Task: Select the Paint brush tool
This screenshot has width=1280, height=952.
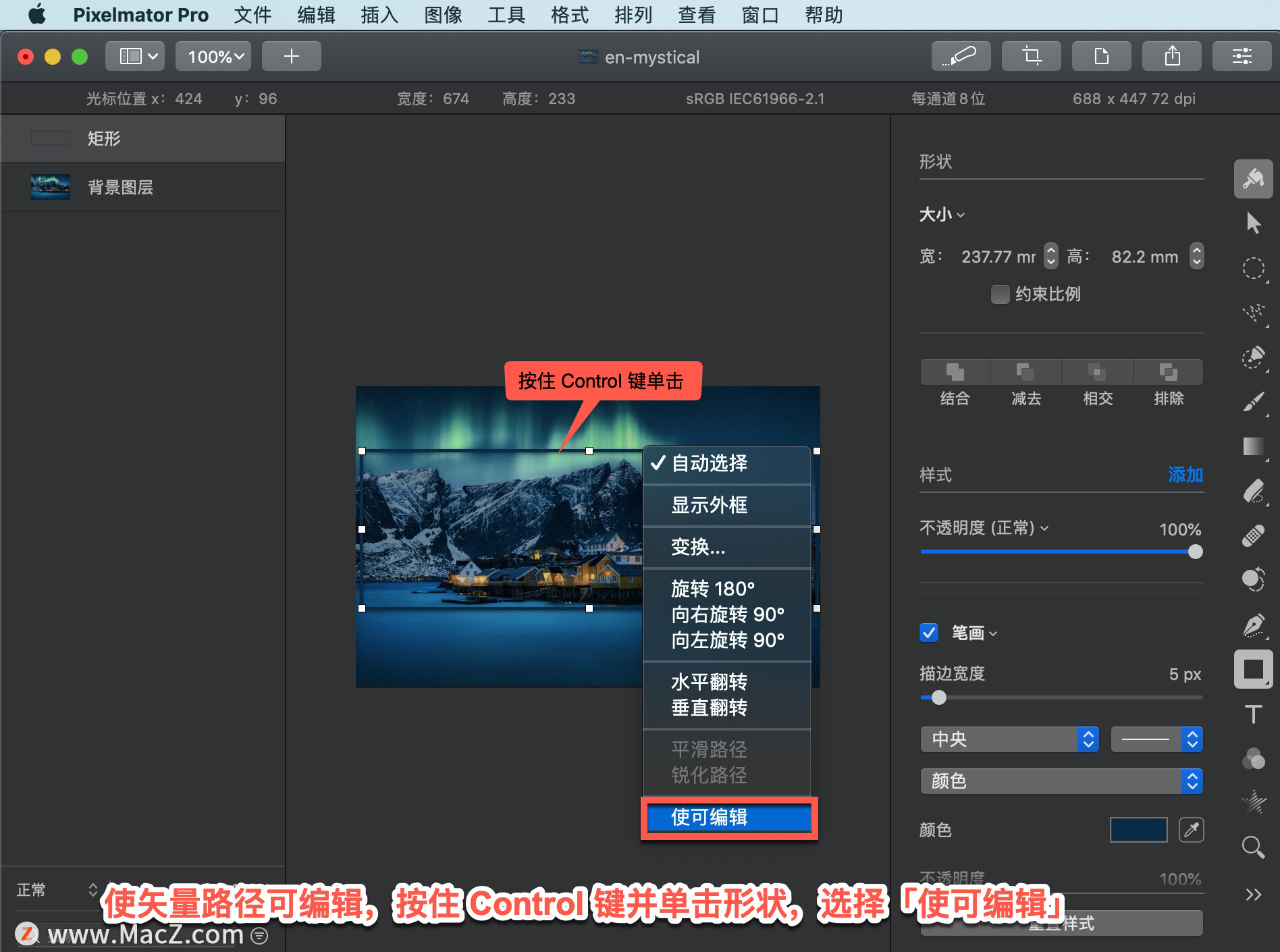Action: 1253,403
